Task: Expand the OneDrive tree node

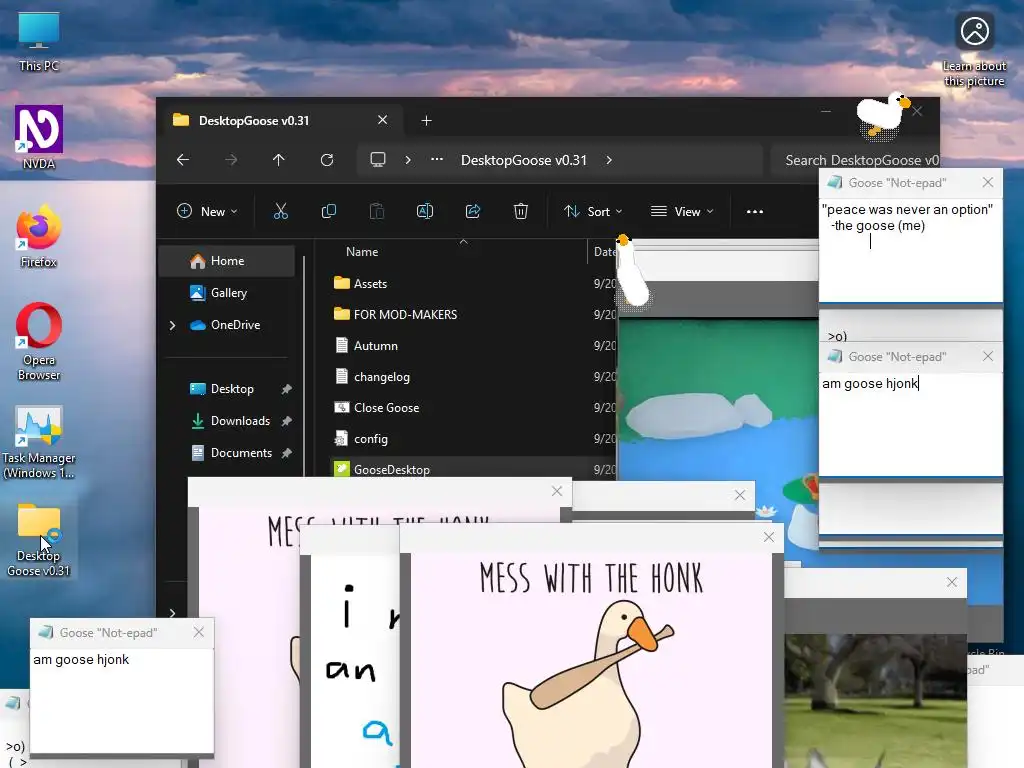Action: click(x=172, y=325)
